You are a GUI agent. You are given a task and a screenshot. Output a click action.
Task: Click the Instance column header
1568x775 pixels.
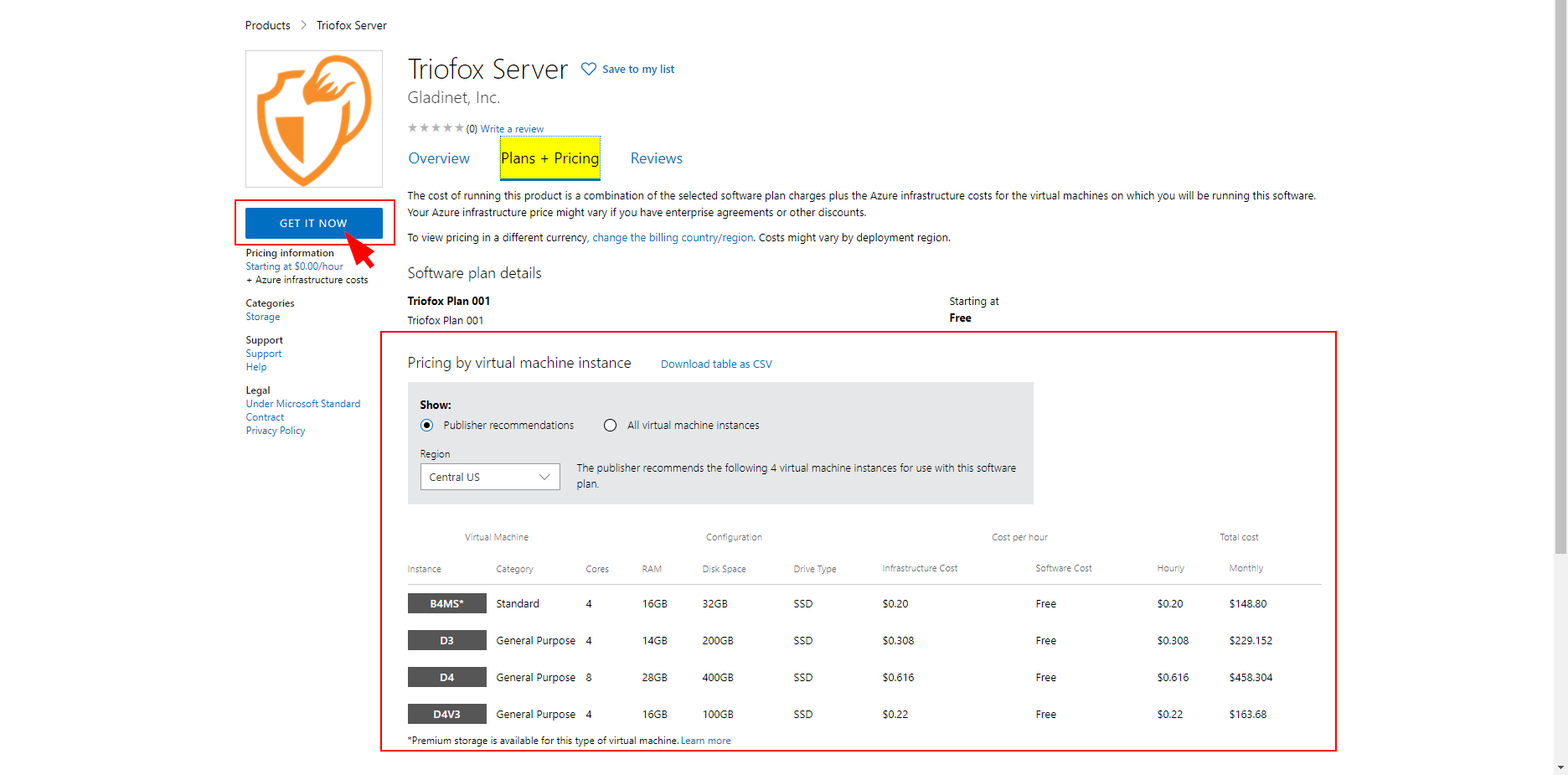pos(424,569)
